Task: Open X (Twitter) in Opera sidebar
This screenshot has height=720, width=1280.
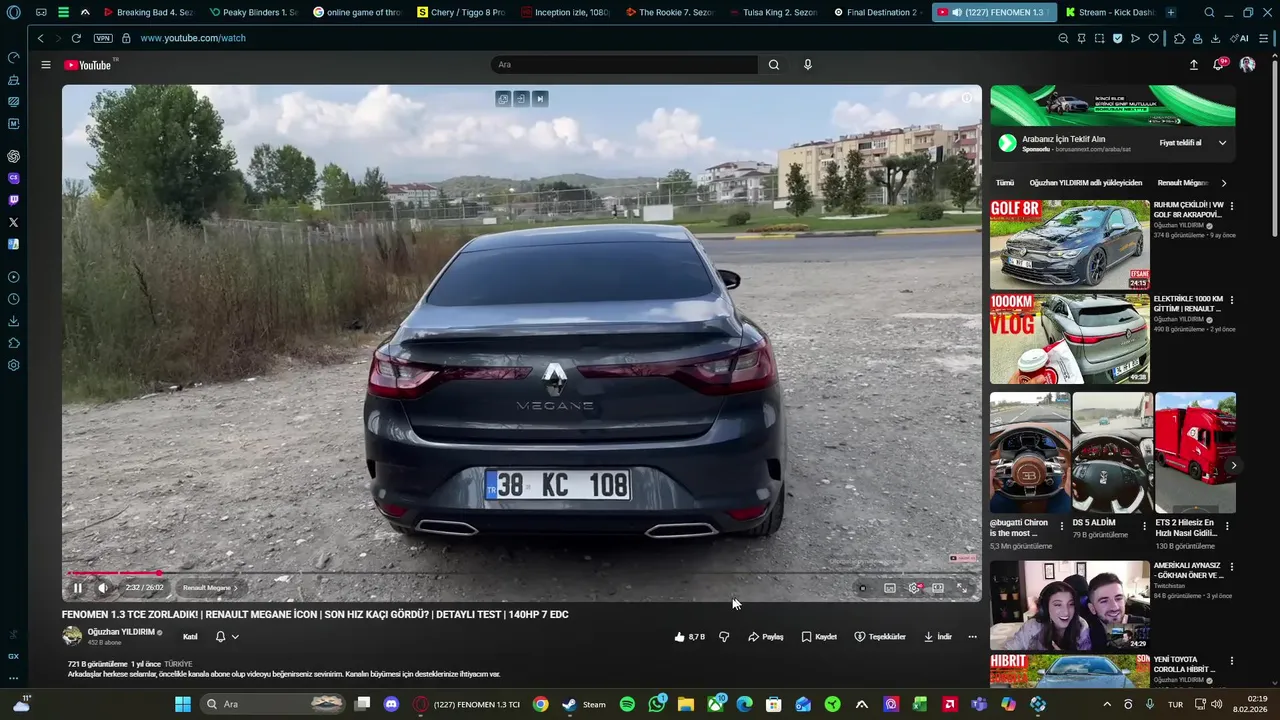Action: [13, 222]
